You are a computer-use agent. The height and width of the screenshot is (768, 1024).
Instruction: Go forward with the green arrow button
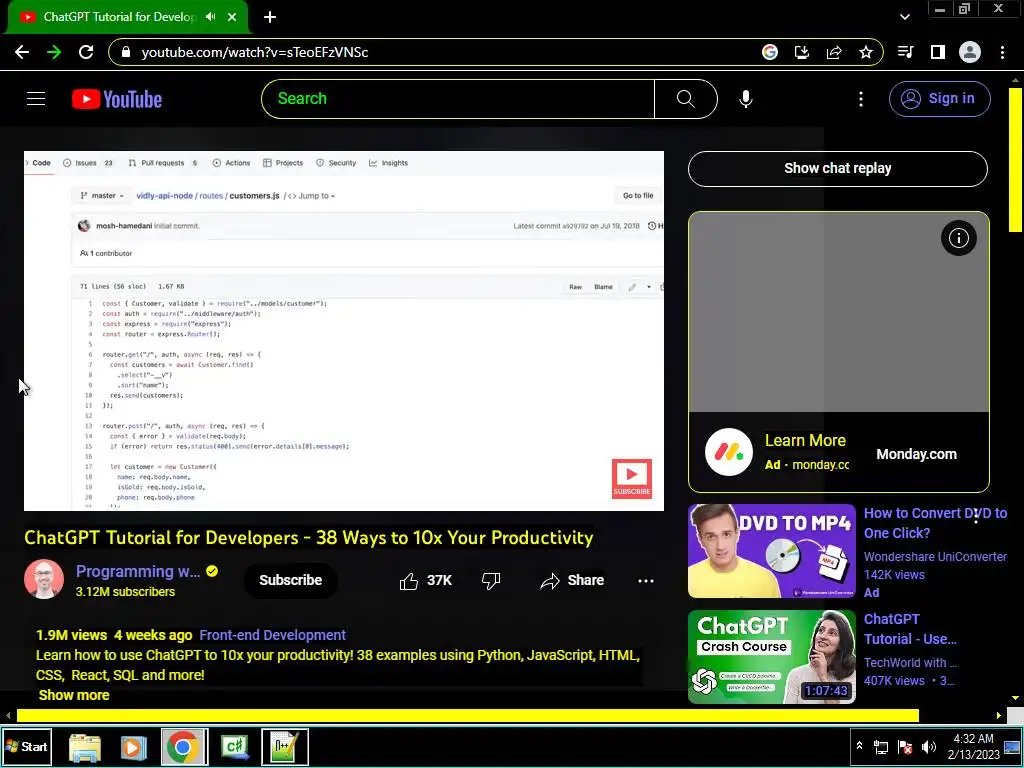(54, 52)
